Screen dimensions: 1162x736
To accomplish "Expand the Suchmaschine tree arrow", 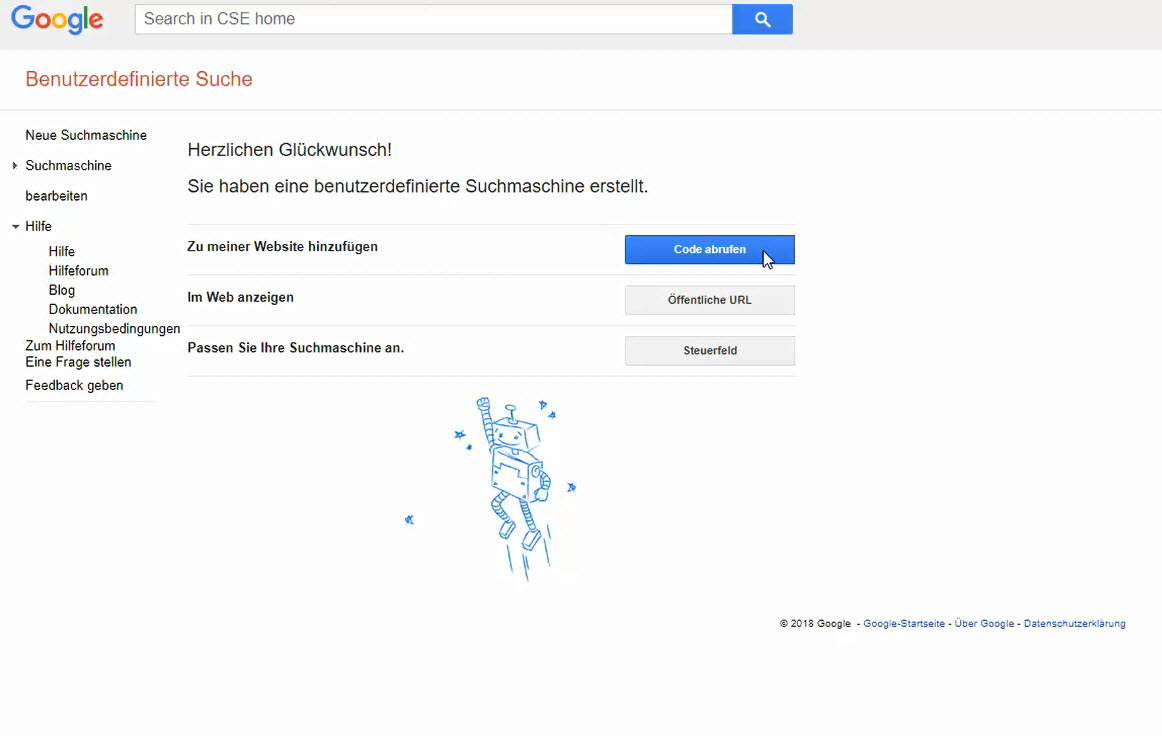I will tap(15, 165).
